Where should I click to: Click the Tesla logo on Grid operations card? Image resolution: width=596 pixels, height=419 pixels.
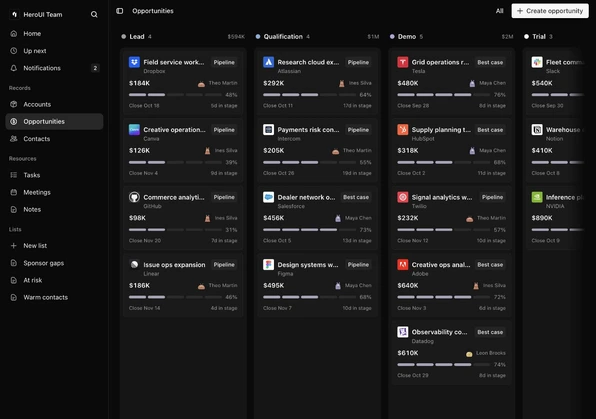click(x=403, y=62)
